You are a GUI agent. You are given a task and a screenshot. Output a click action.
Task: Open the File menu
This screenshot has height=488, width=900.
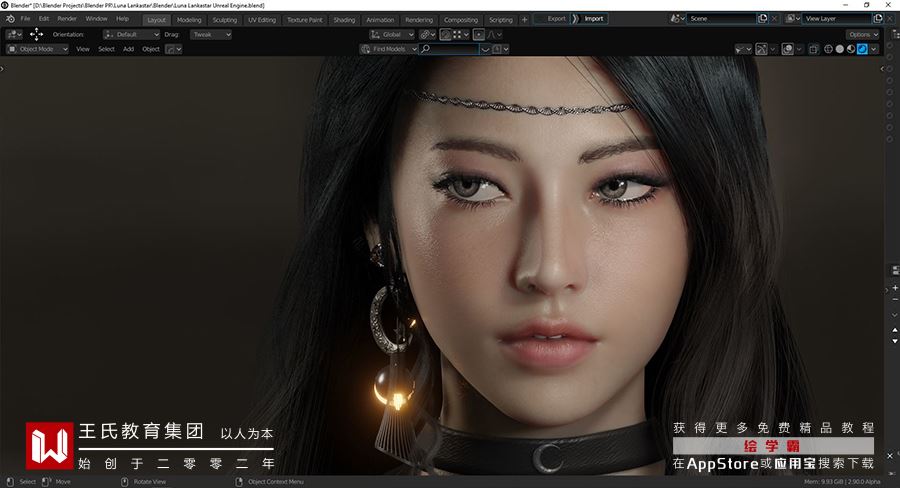click(26, 19)
